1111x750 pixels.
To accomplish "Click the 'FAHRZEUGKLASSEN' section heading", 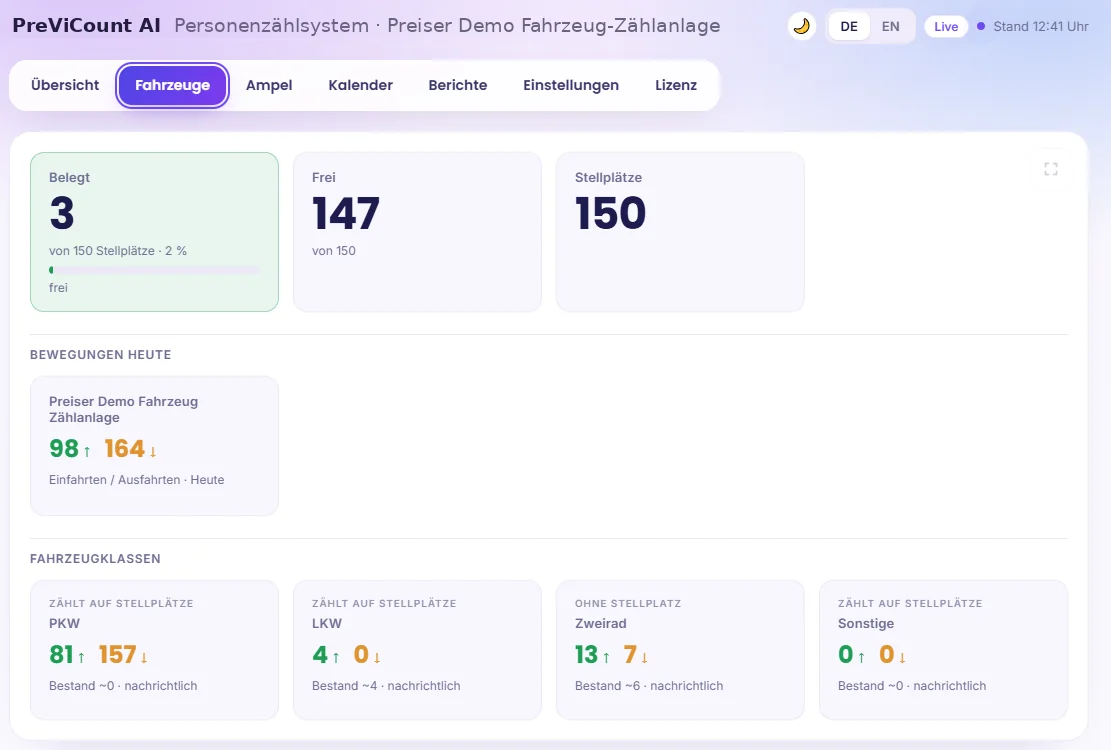I will coord(95,559).
